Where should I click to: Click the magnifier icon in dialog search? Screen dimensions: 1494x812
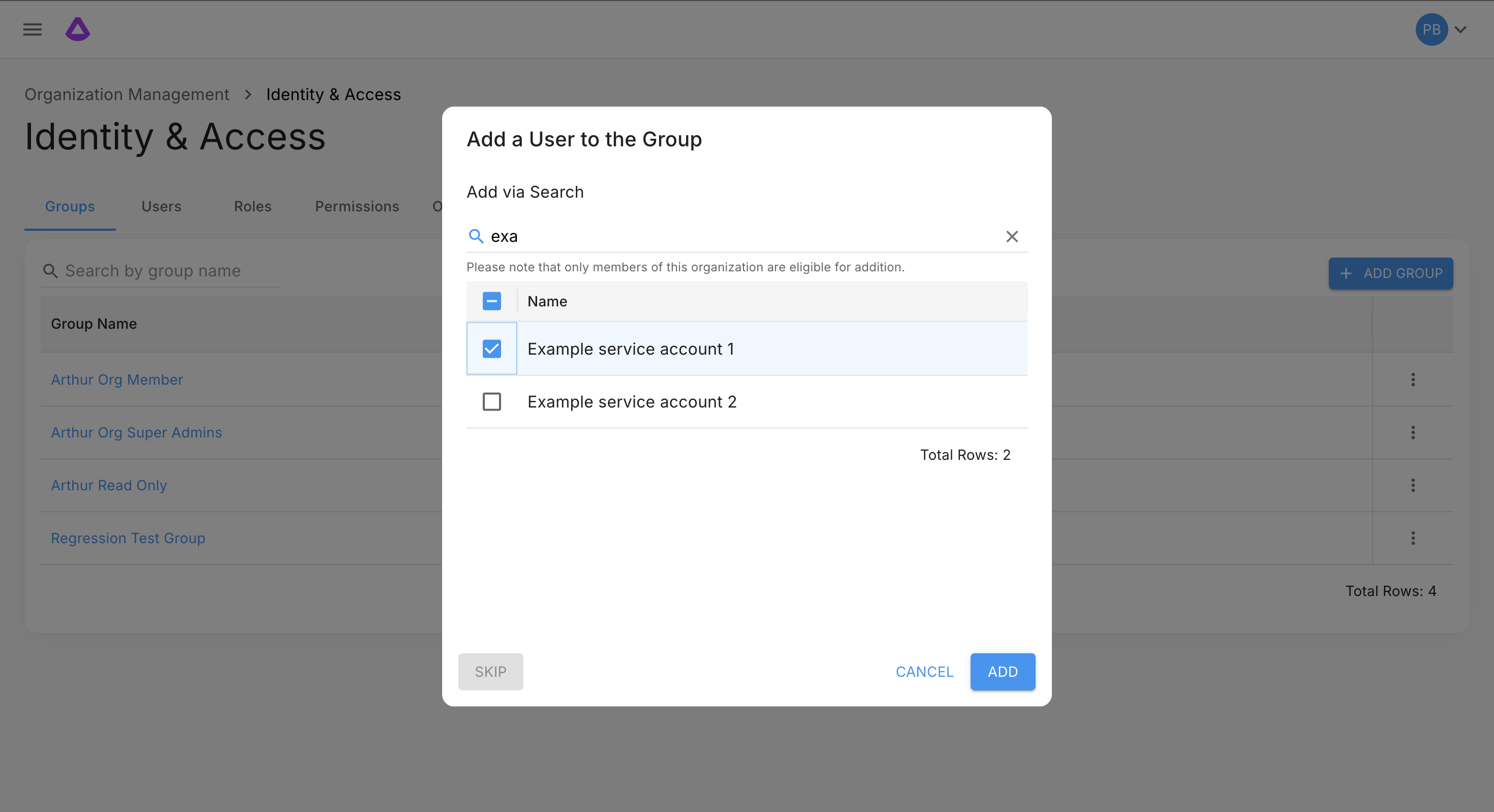point(476,236)
